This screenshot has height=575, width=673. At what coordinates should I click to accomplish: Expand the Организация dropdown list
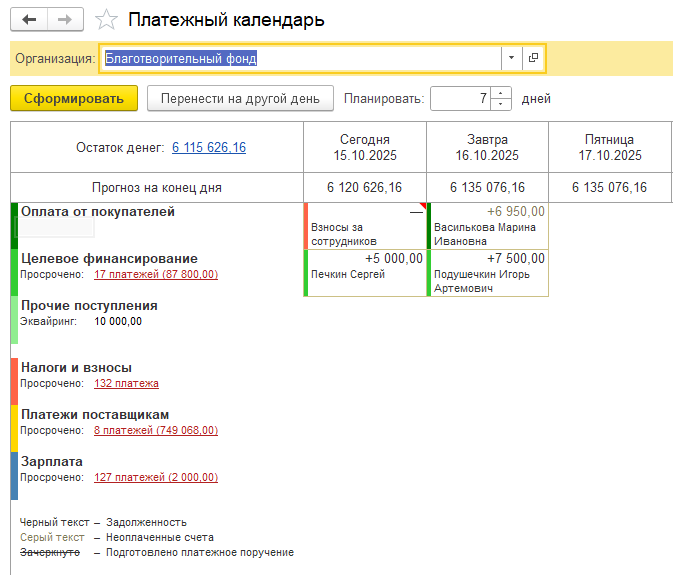pos(512,58)
